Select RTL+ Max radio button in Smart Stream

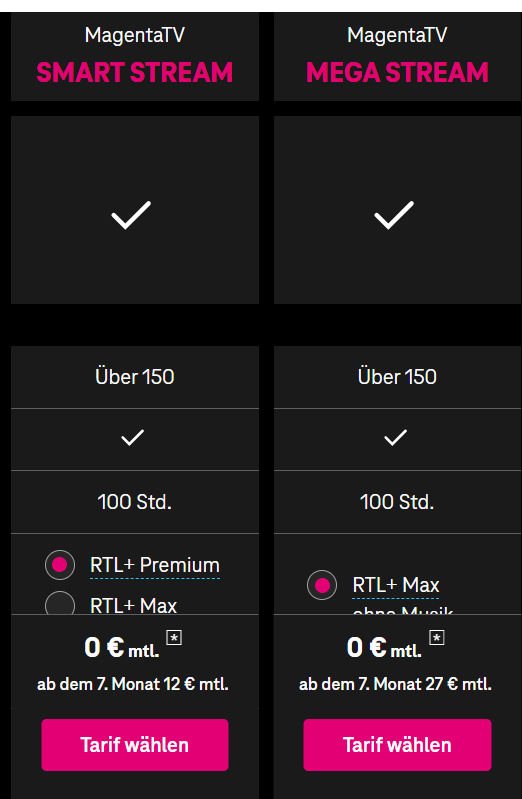60,603
